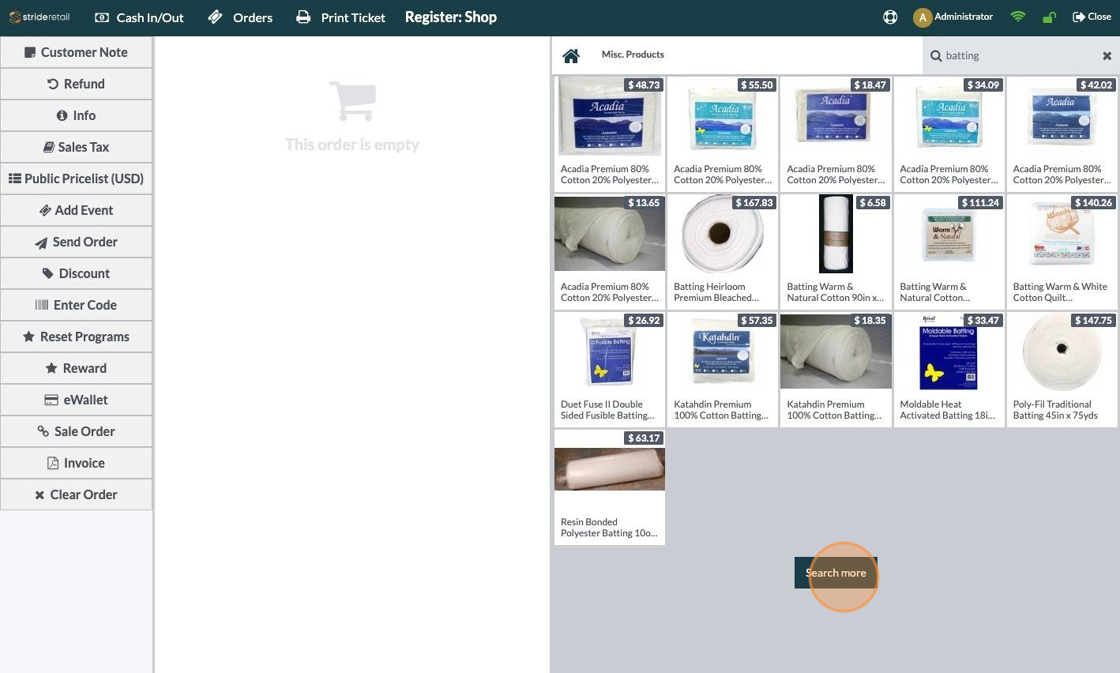Click Add Event

76,210
